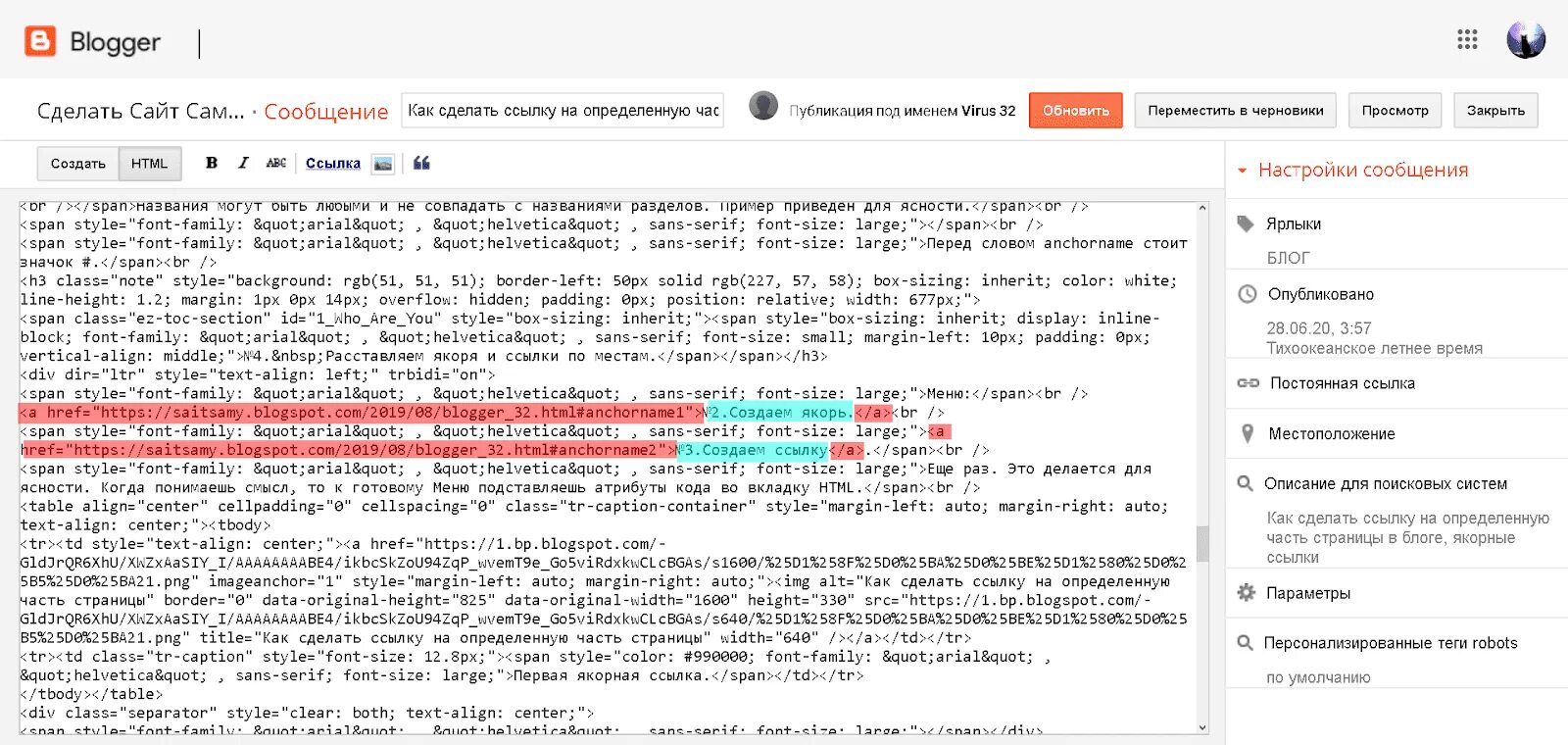The image size is (1568, 745).
Task: Click the Location pin icon
Action: 1248,433
